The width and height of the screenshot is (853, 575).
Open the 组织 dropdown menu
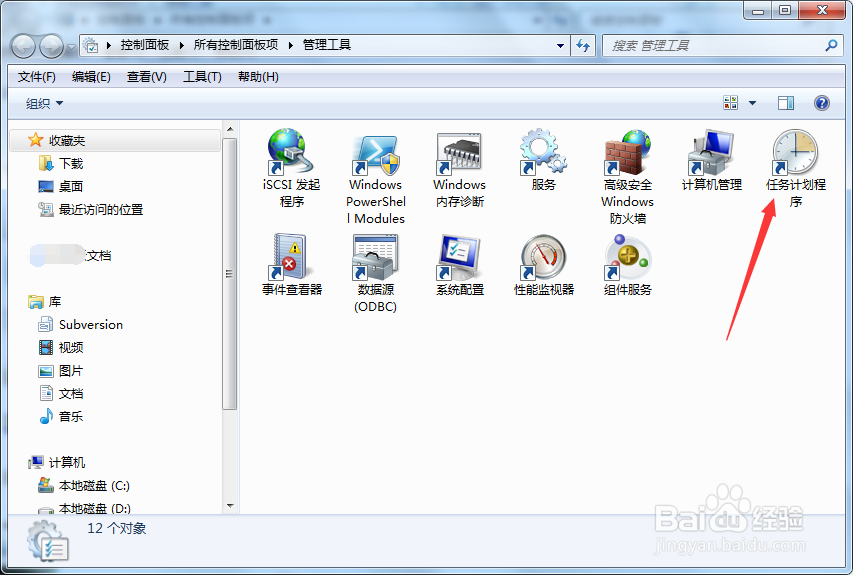(45, 103)
